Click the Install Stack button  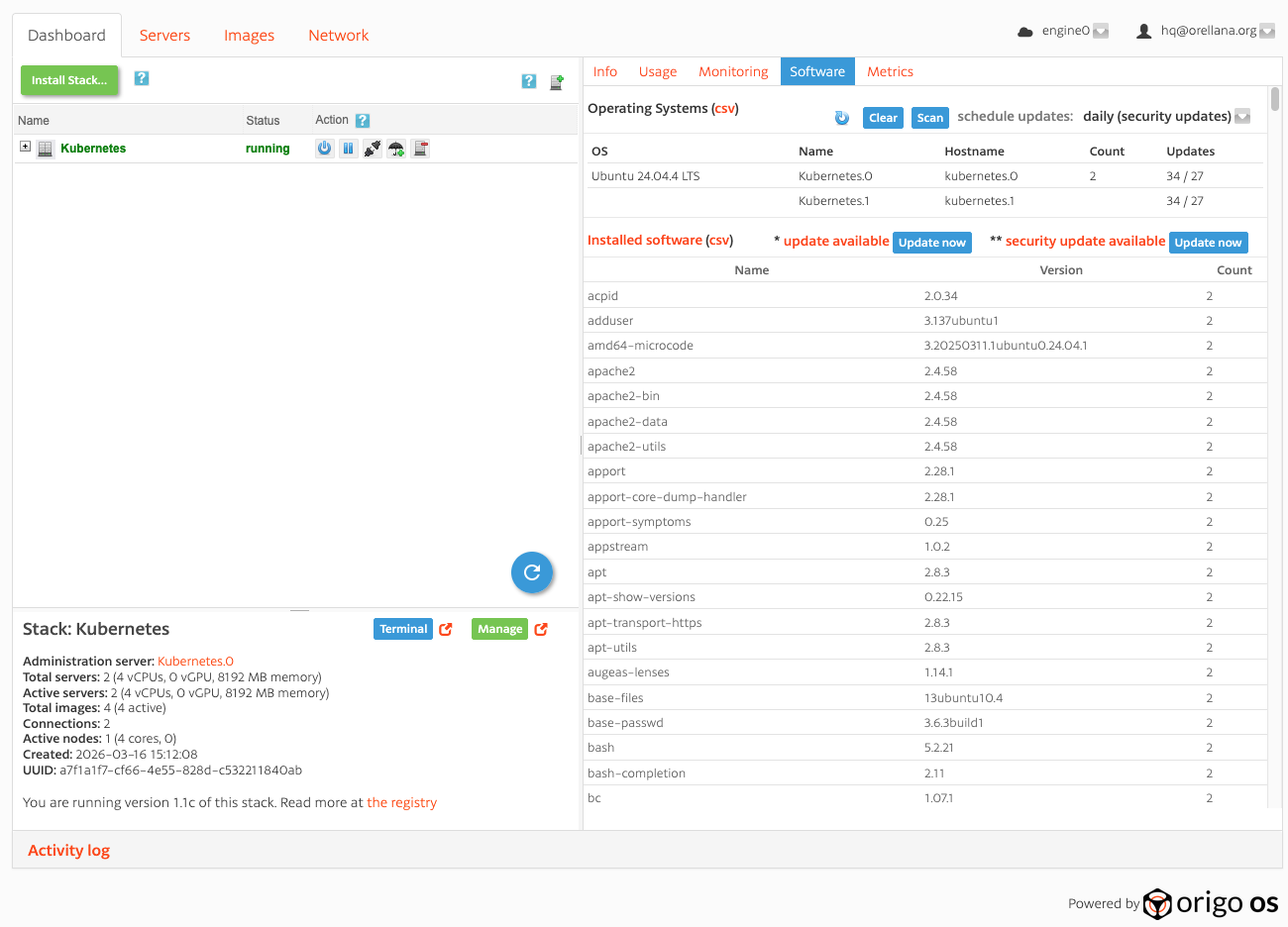(69, 80)
